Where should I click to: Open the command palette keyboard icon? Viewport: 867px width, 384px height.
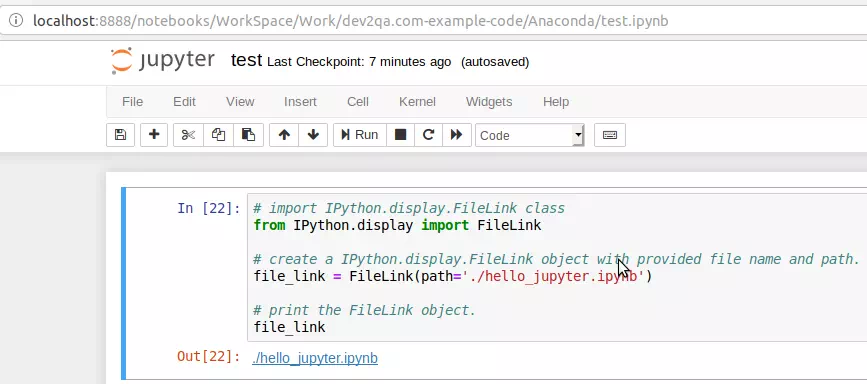(x=610, y=135)
